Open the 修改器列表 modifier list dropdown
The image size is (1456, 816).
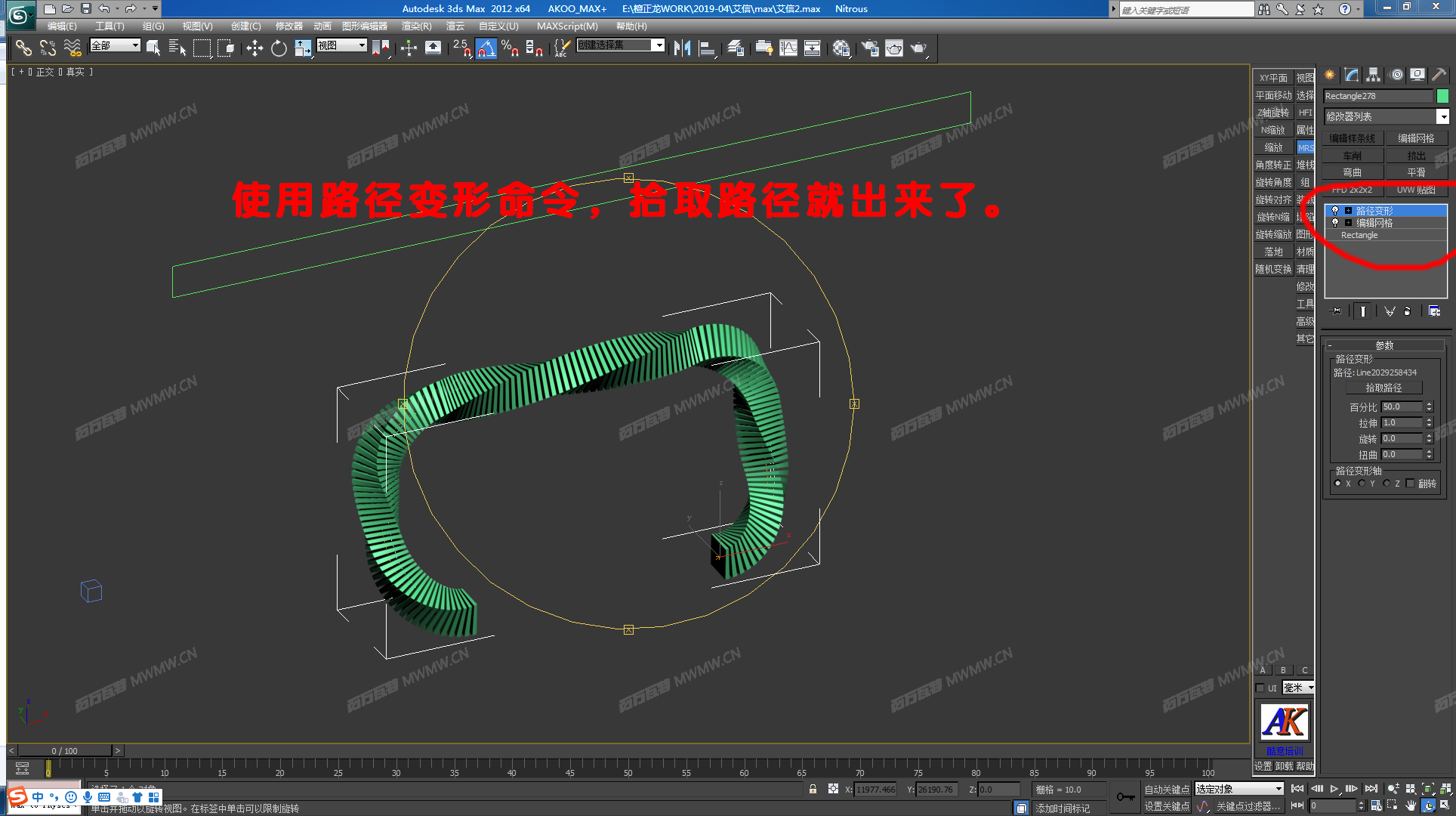(1442, 116)
